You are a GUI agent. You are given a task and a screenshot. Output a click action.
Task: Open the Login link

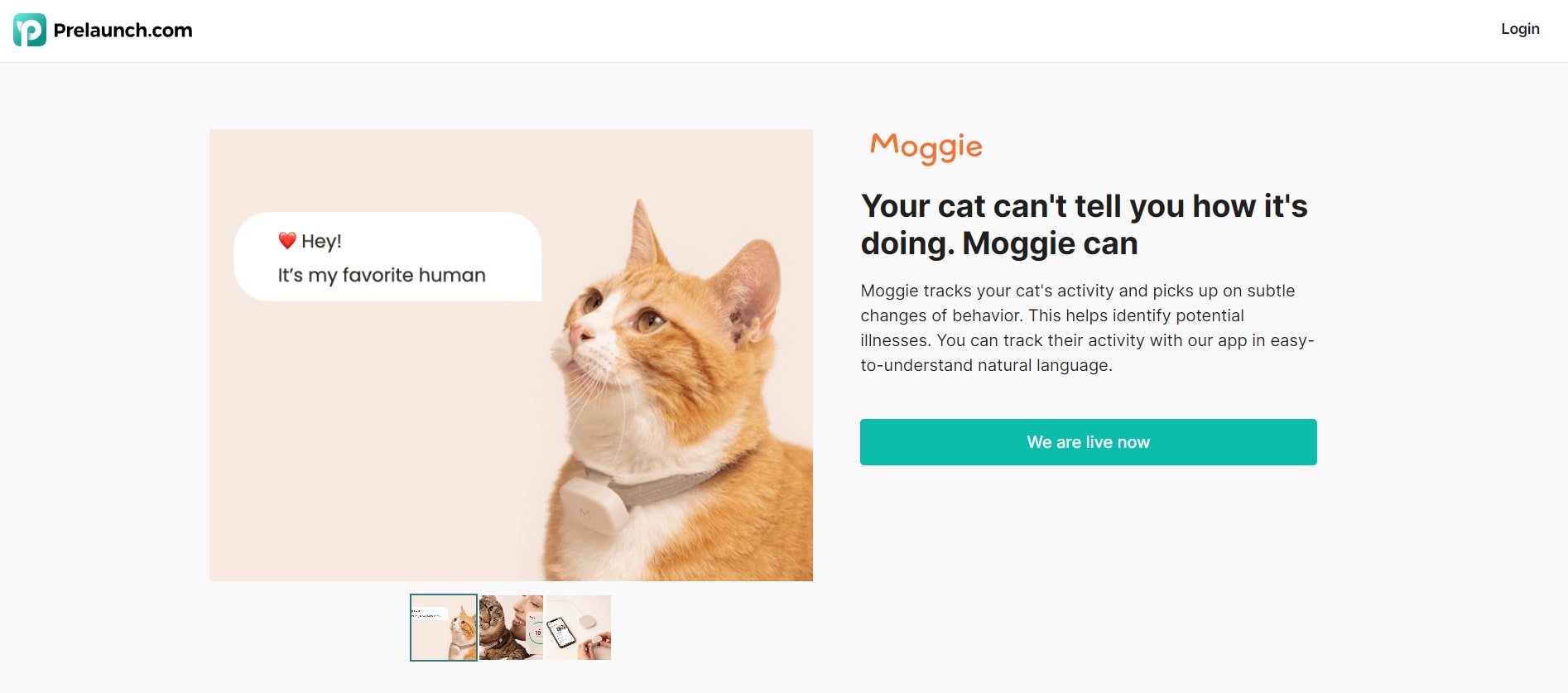1520,28
